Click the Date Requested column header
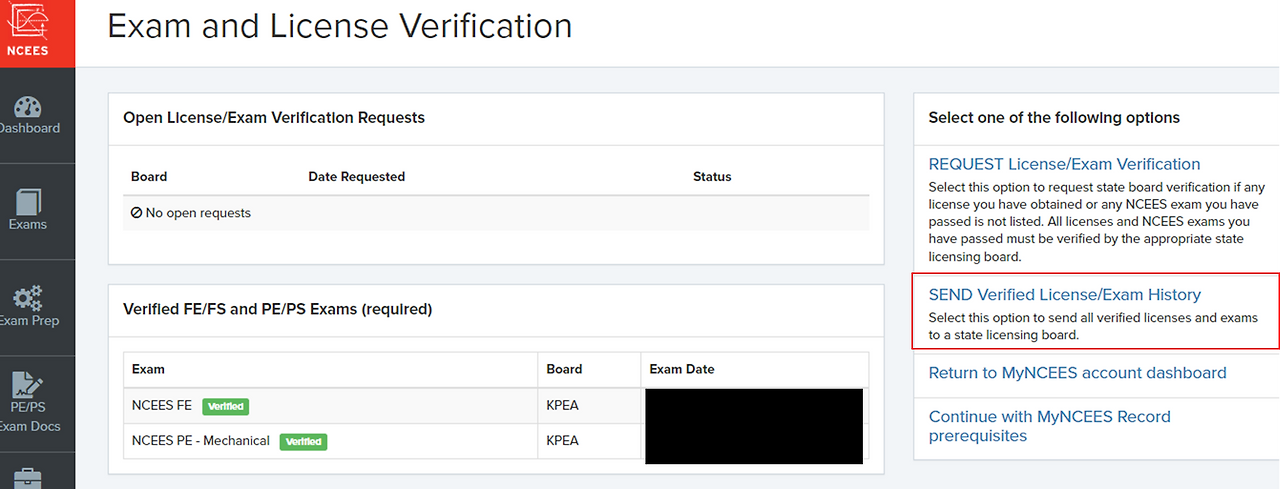This screenshot has width=1280, height=489. coord(356,177)
